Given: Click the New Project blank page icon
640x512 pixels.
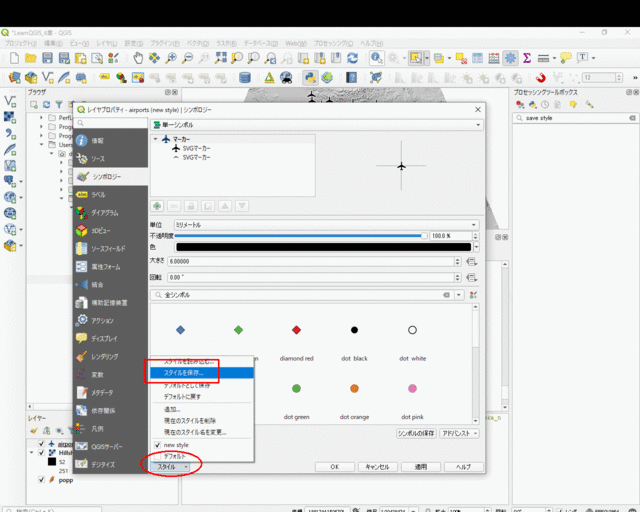Looking at the screenshot, I should pos(14,58).
